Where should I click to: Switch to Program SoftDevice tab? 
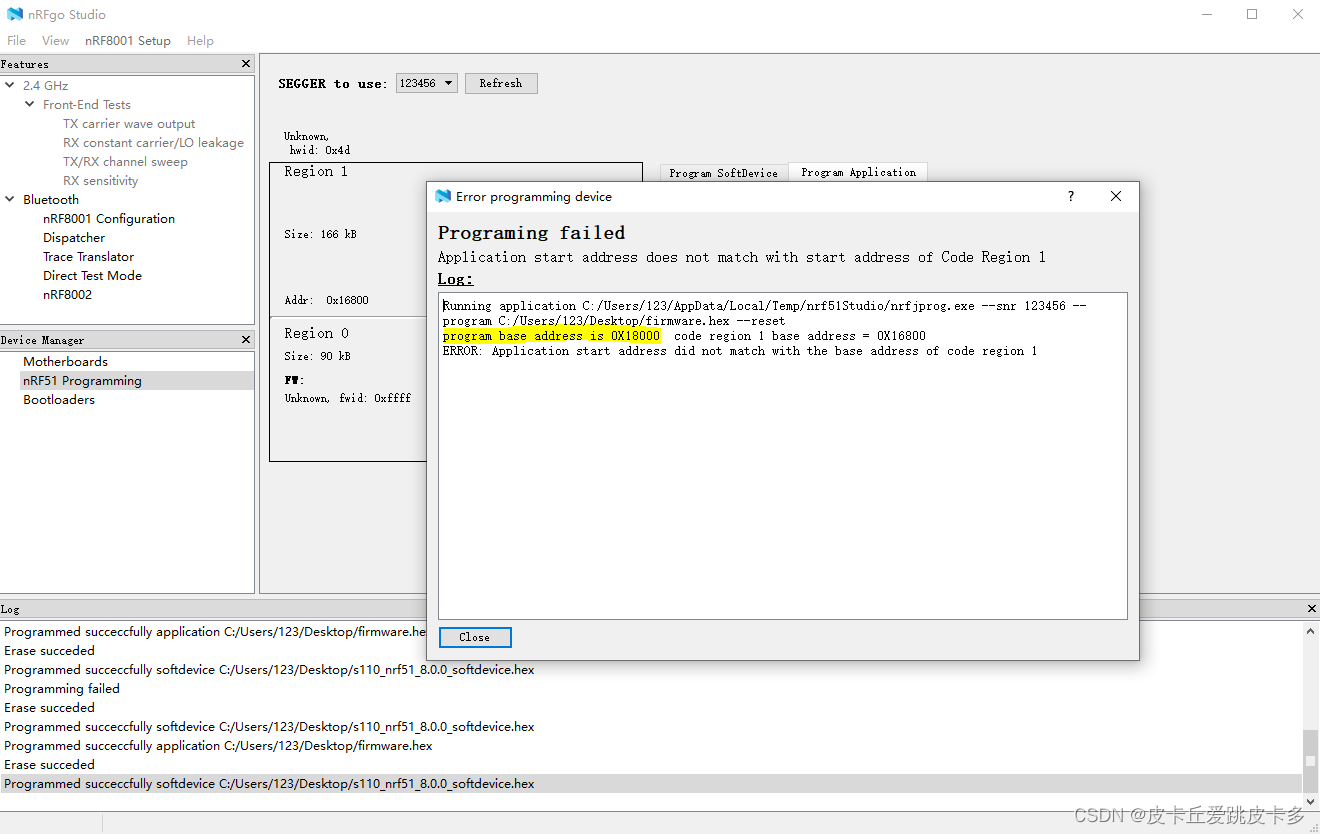(x=723, y=173)
